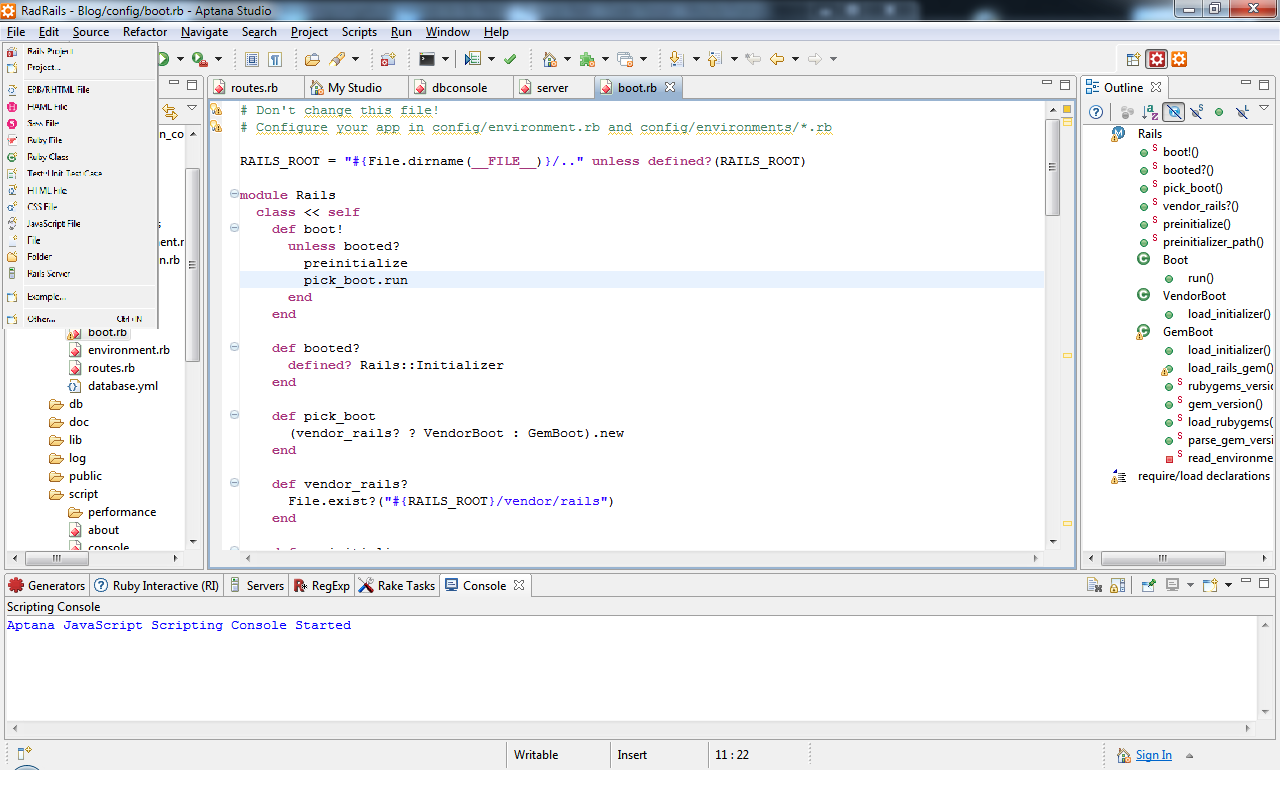Click the orange gear perspective icon
1280x800 pixels.
click(x=1179, y=60)
